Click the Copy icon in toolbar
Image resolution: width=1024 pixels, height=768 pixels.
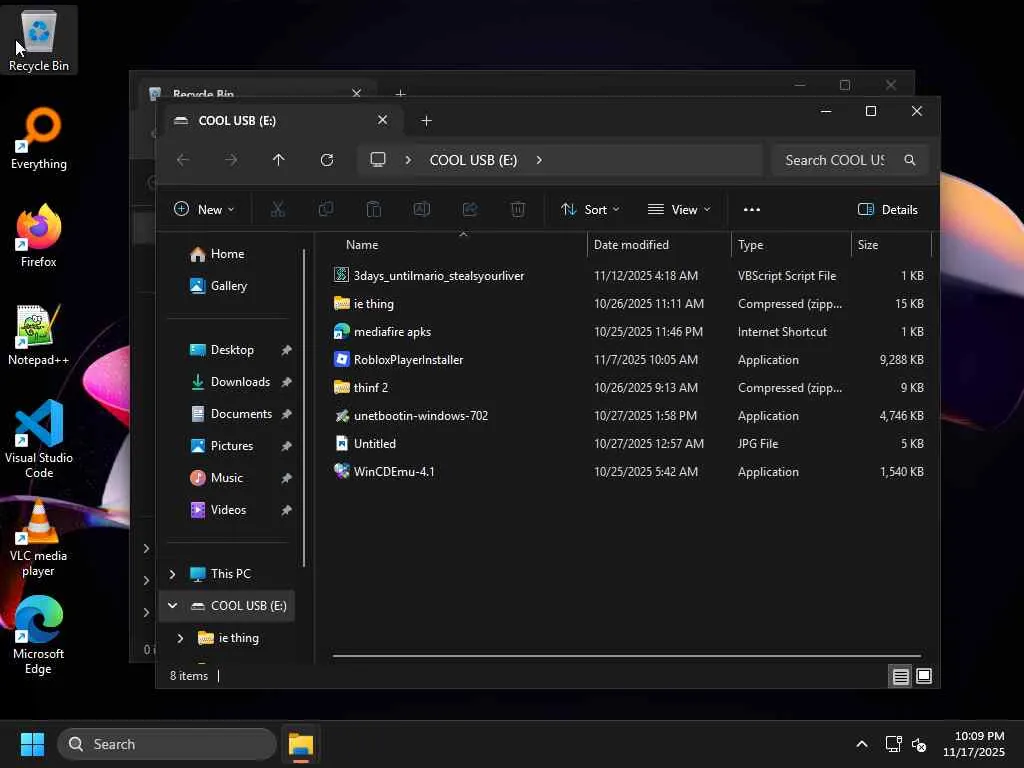click(x=325, y=210)
